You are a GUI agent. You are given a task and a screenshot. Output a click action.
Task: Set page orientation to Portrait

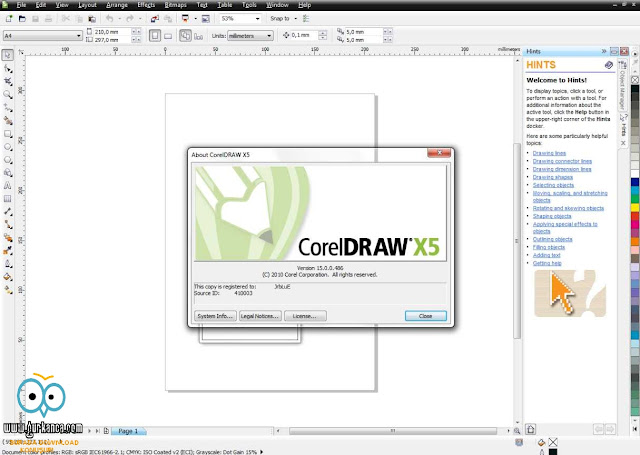[x=155, y=36]
